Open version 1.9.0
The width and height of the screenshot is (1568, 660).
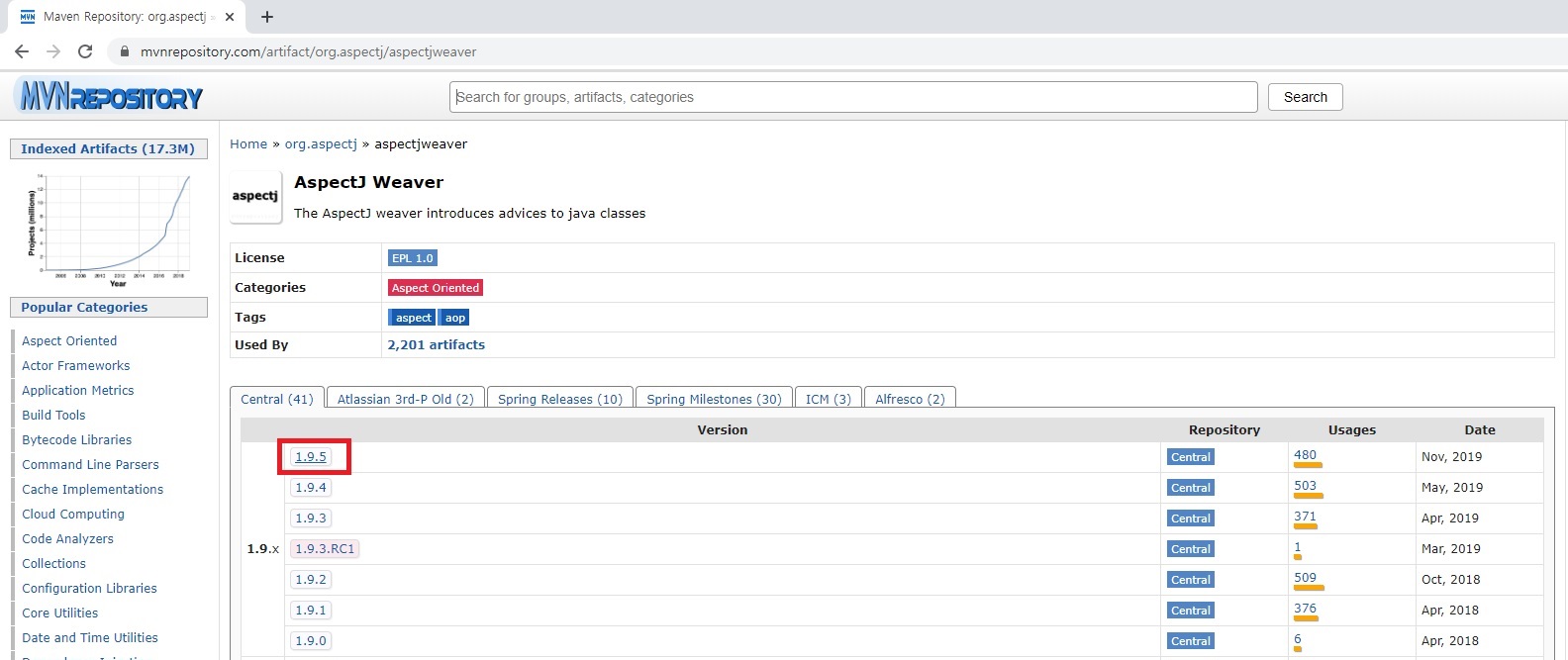point(311,641)
